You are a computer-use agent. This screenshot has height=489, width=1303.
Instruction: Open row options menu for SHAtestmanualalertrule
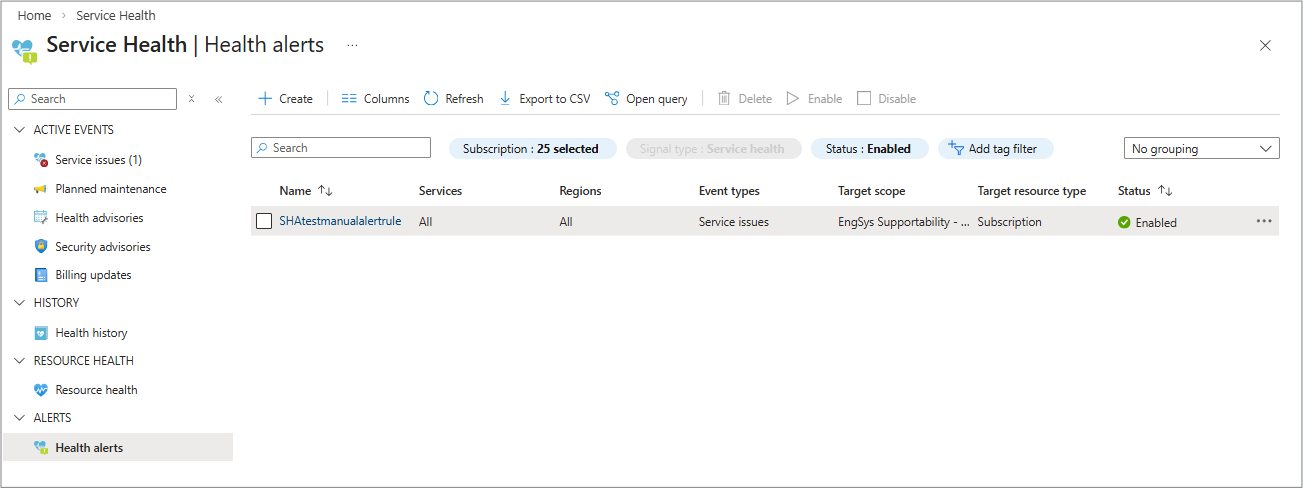(x=1264, y=221)
